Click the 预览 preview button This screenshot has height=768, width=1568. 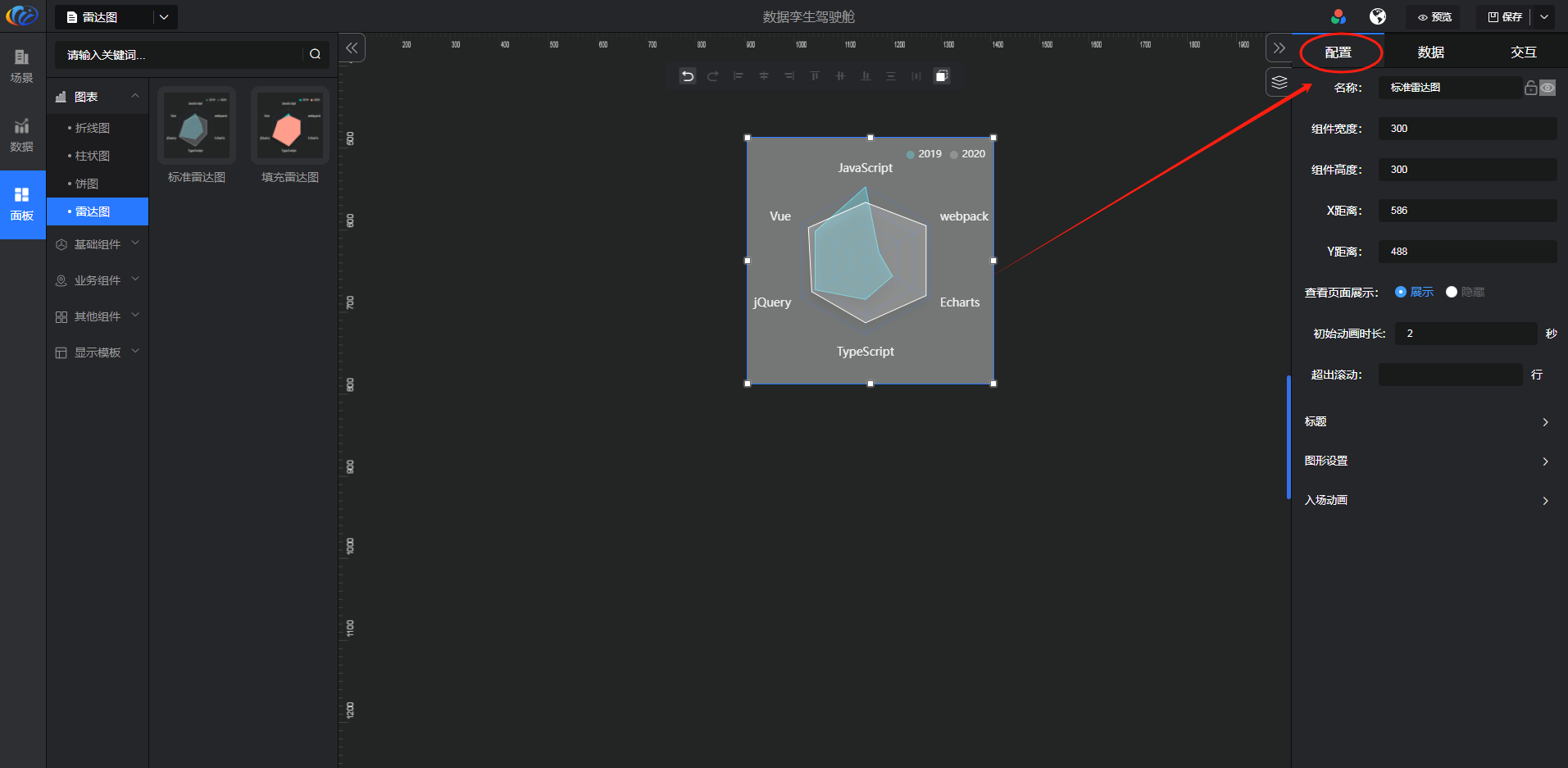(x=1434, y=16)
